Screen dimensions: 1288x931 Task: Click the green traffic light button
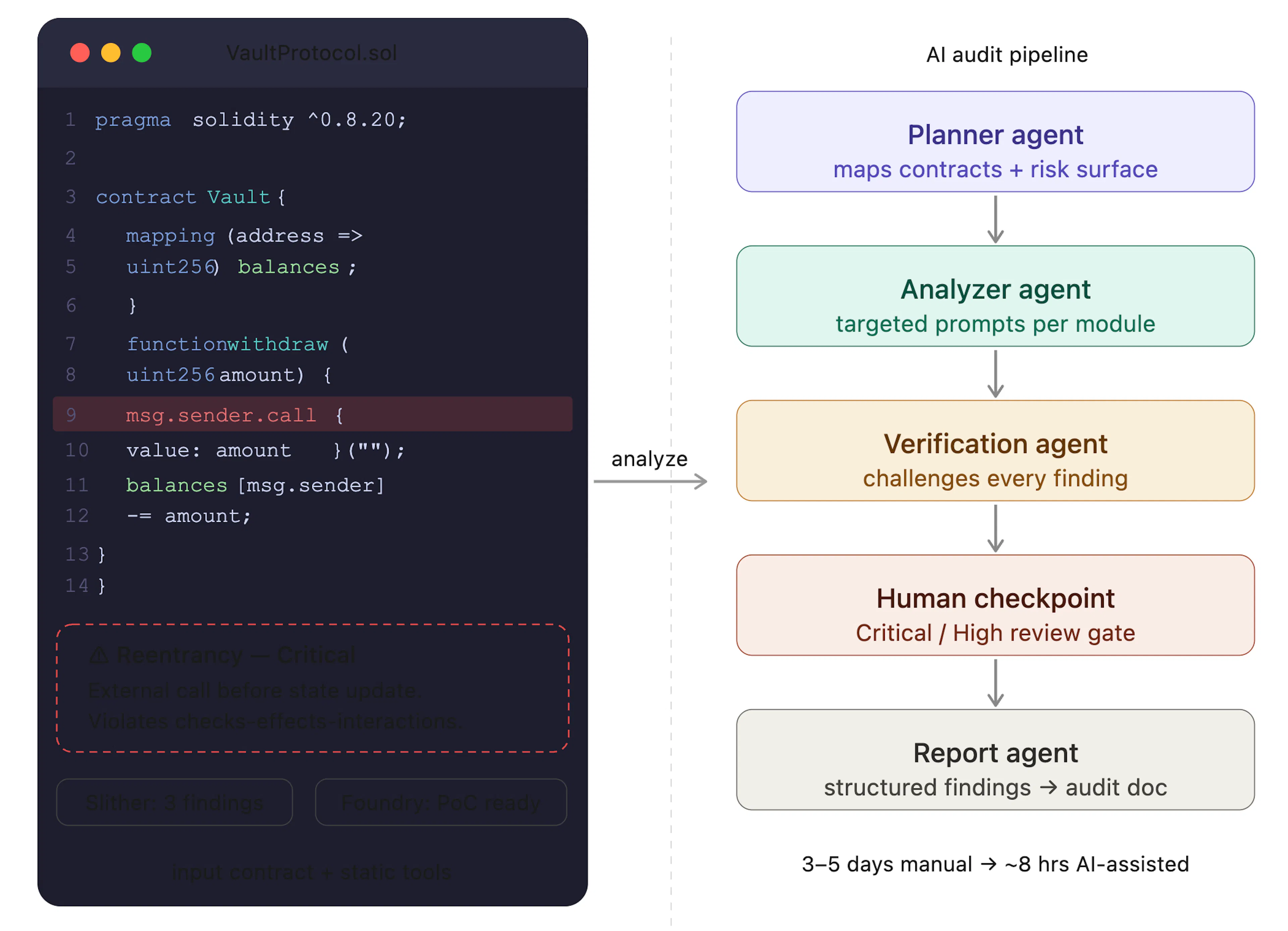point(142,52)
